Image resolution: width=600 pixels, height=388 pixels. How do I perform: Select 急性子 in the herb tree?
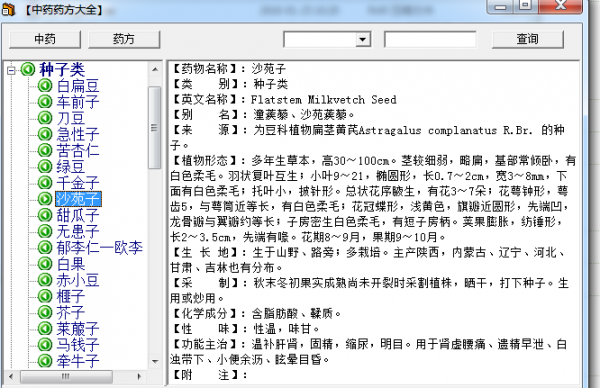tap(78, 134)
